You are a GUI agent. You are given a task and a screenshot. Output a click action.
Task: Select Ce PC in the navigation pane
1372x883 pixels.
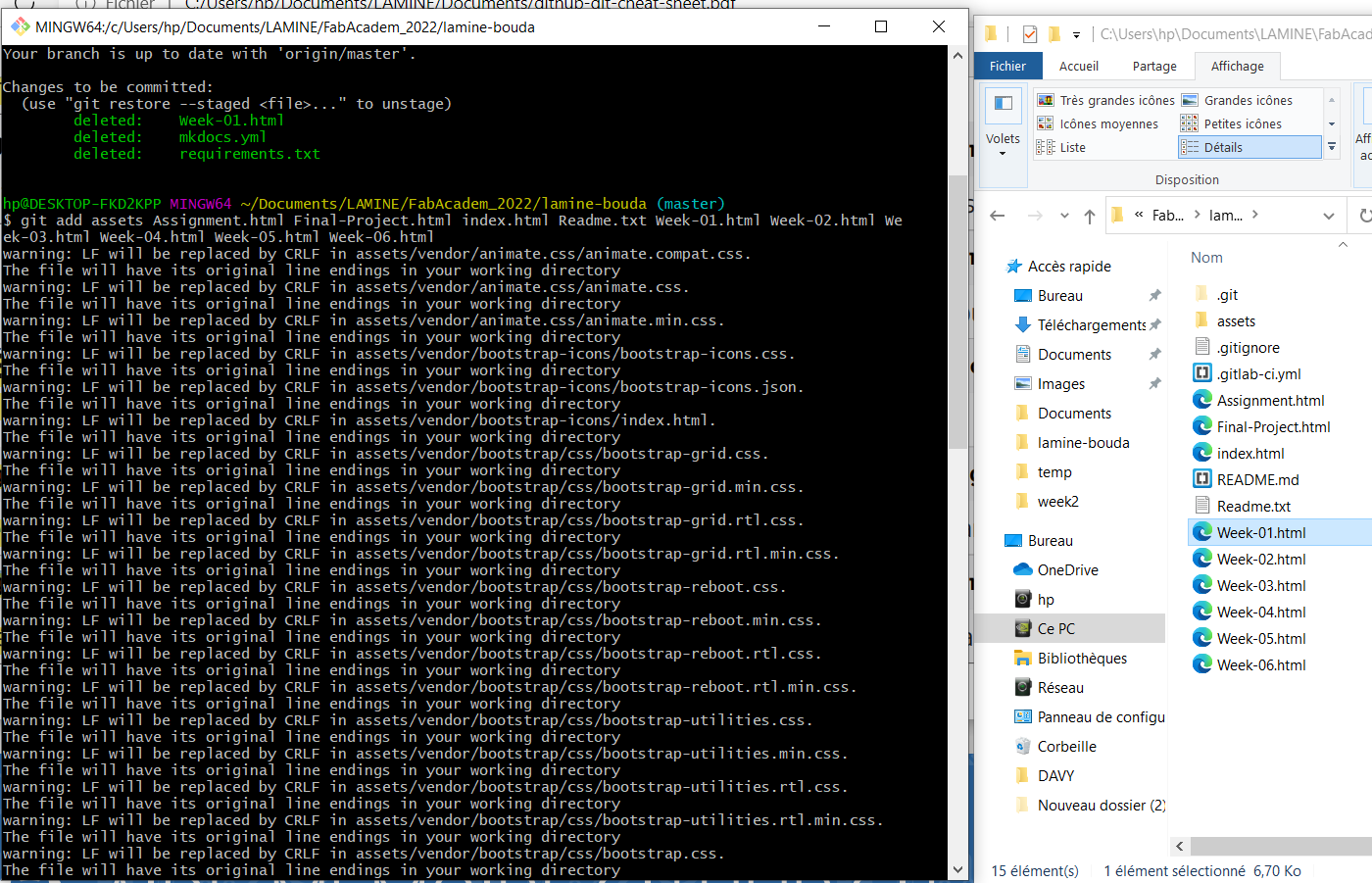[x=1055, y=628]
